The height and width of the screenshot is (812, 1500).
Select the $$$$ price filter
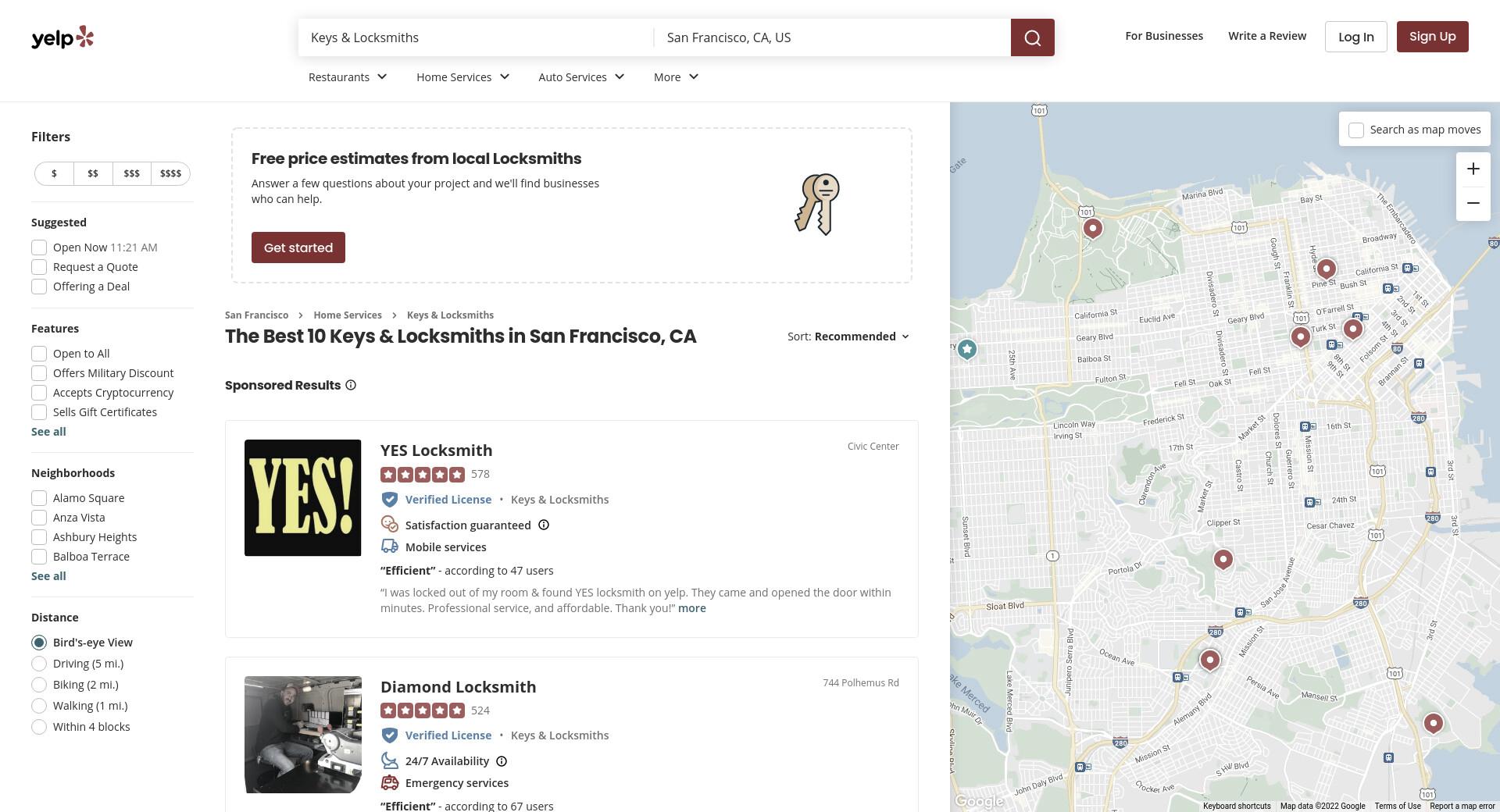click(x=170, y=173)
